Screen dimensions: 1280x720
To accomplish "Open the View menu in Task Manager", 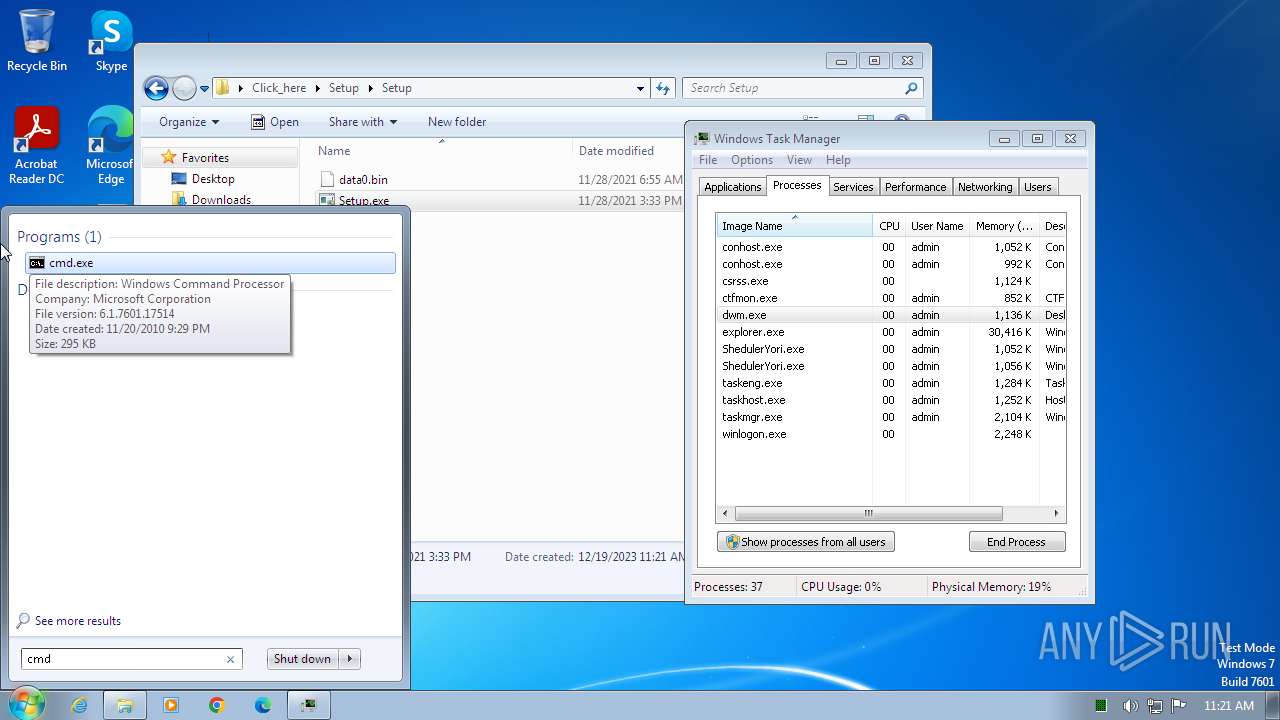I will pyautogui.click(x=799, y=160).
